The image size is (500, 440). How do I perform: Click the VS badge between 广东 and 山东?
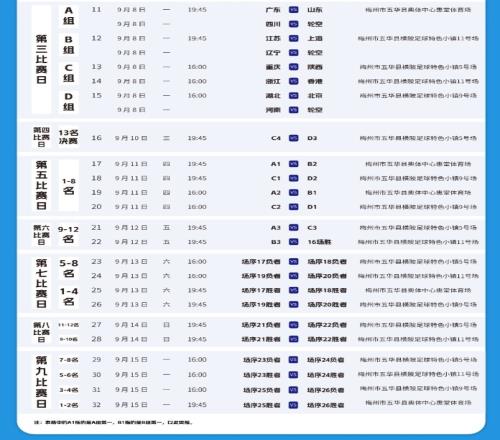coord(293,10)
